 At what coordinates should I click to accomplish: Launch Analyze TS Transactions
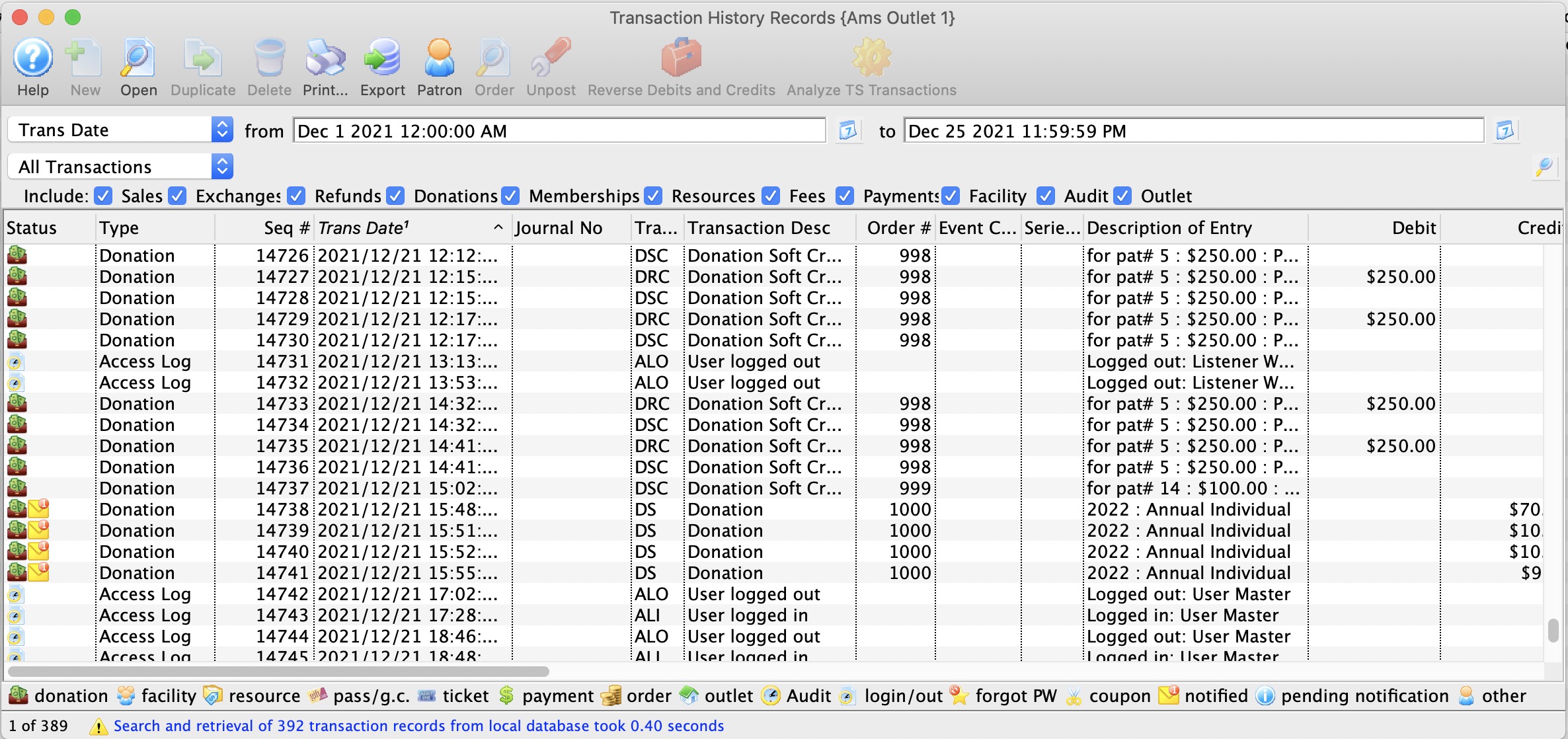871,66
